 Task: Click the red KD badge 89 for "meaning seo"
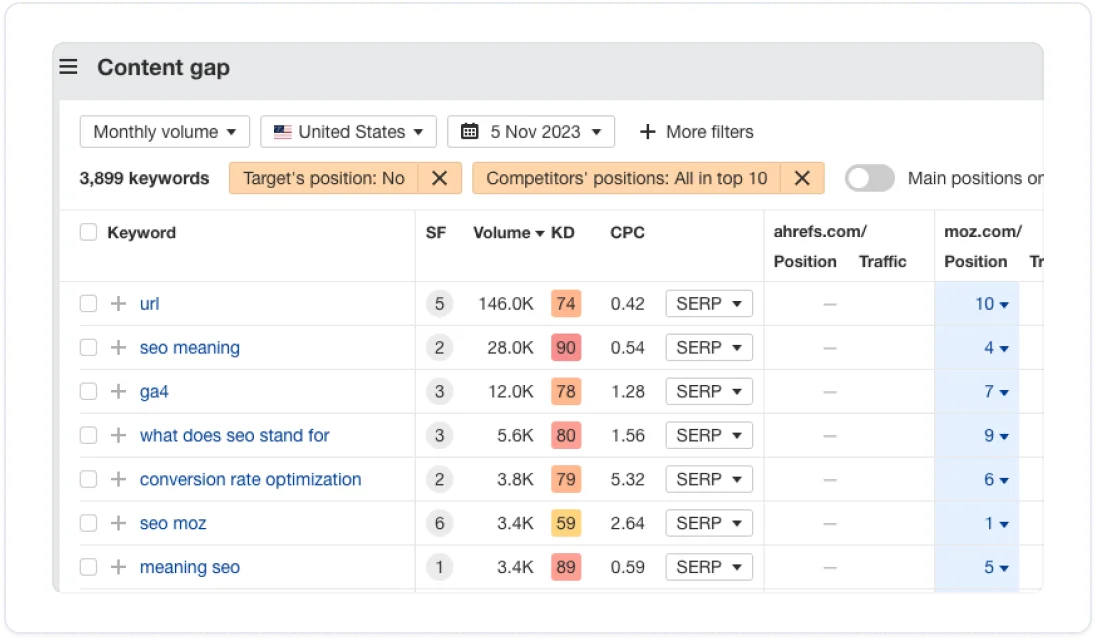coord(566,567)
